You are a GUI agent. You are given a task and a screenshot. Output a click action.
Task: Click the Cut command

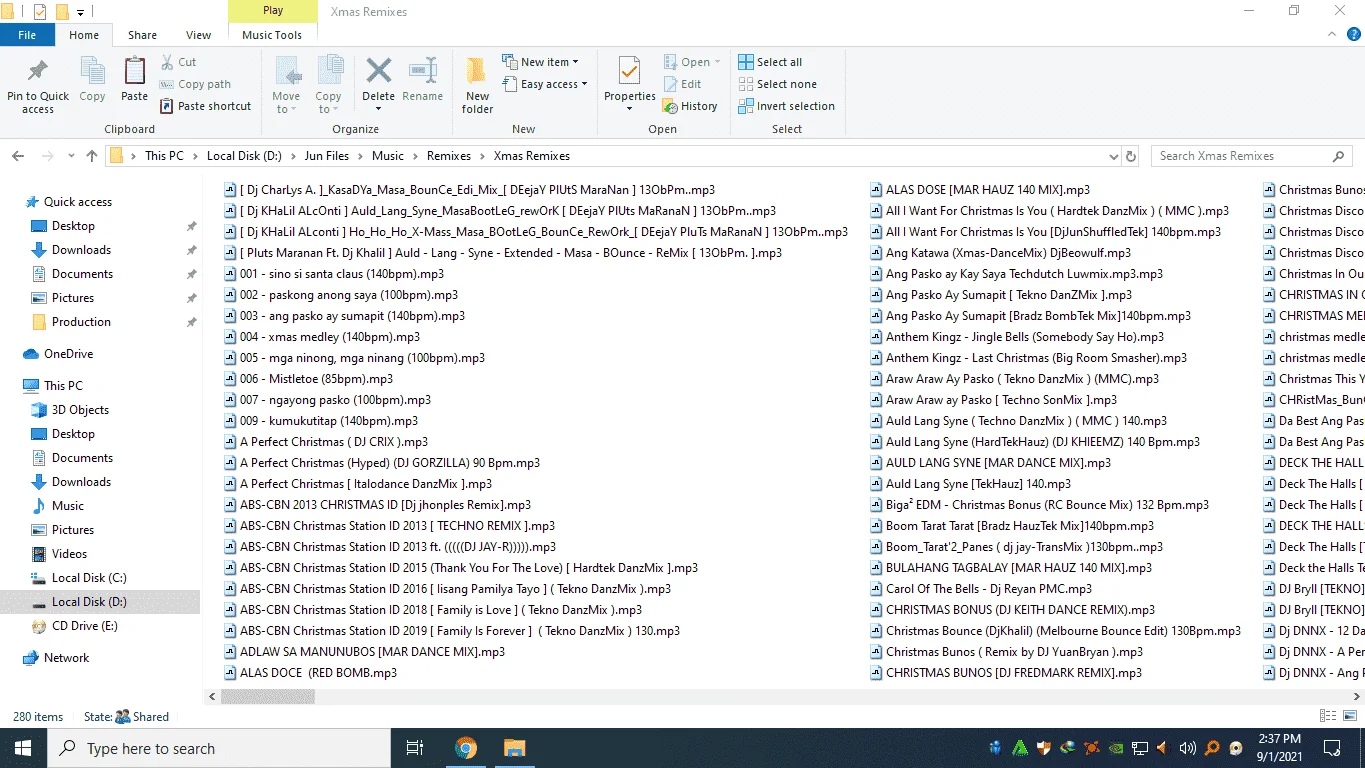178,62
